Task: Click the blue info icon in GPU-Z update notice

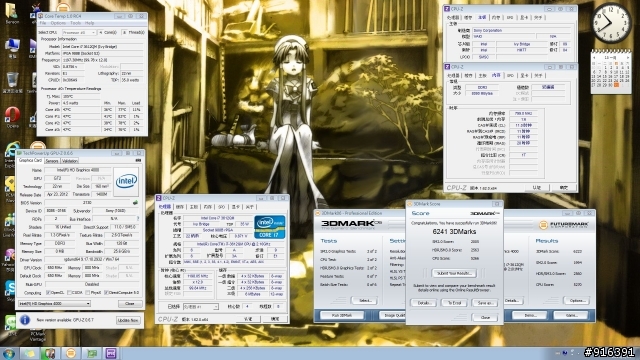Action: [x=25, y=320]
